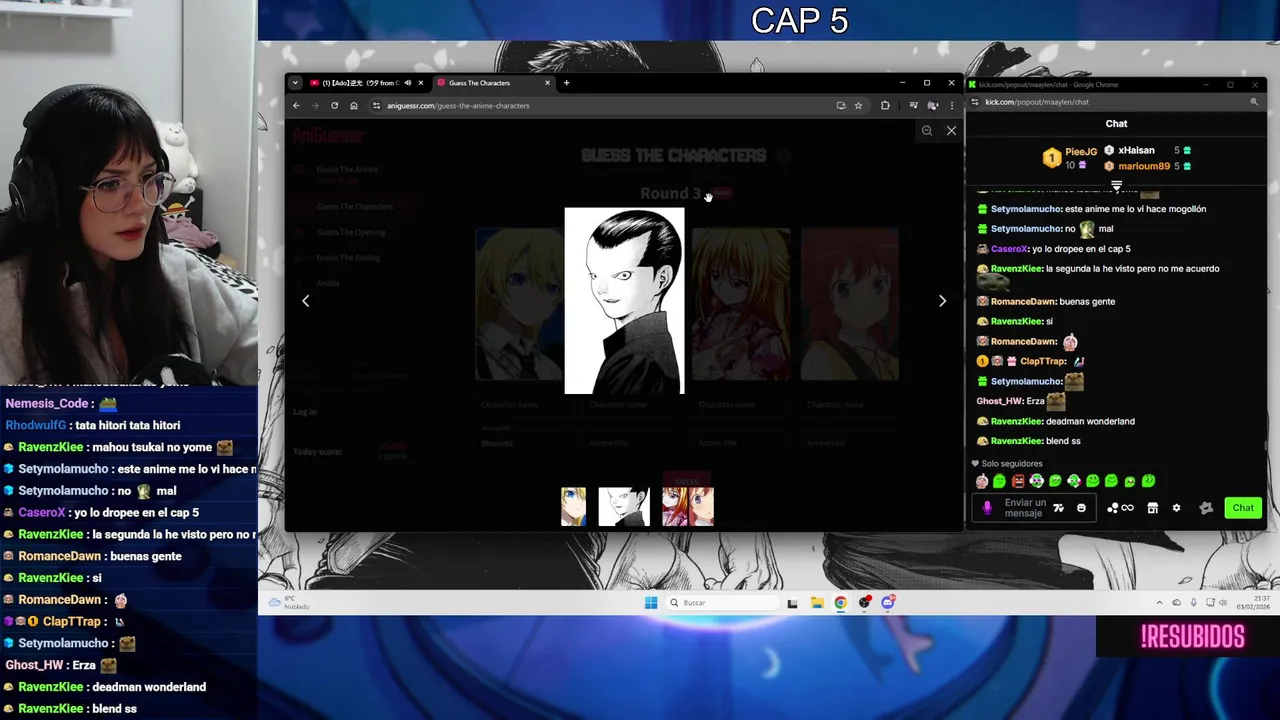
Task: Click marioum89 leaderboard entry
Action: coord(1147,166)
